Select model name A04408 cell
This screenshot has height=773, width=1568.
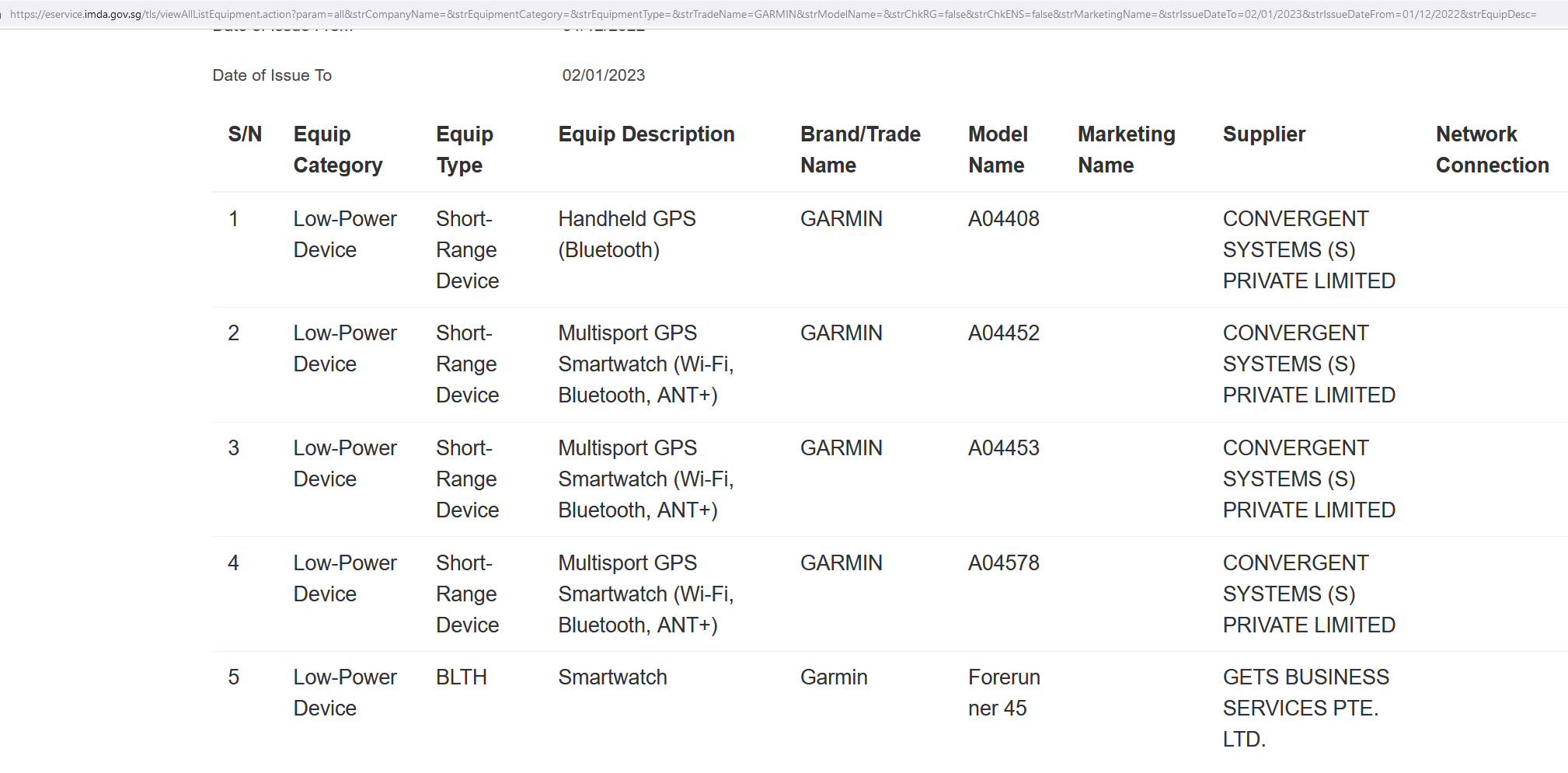(1003, 219)
